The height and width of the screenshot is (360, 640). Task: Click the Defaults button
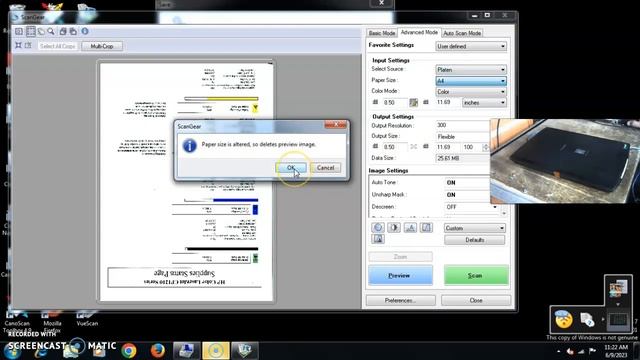point(474,240)
